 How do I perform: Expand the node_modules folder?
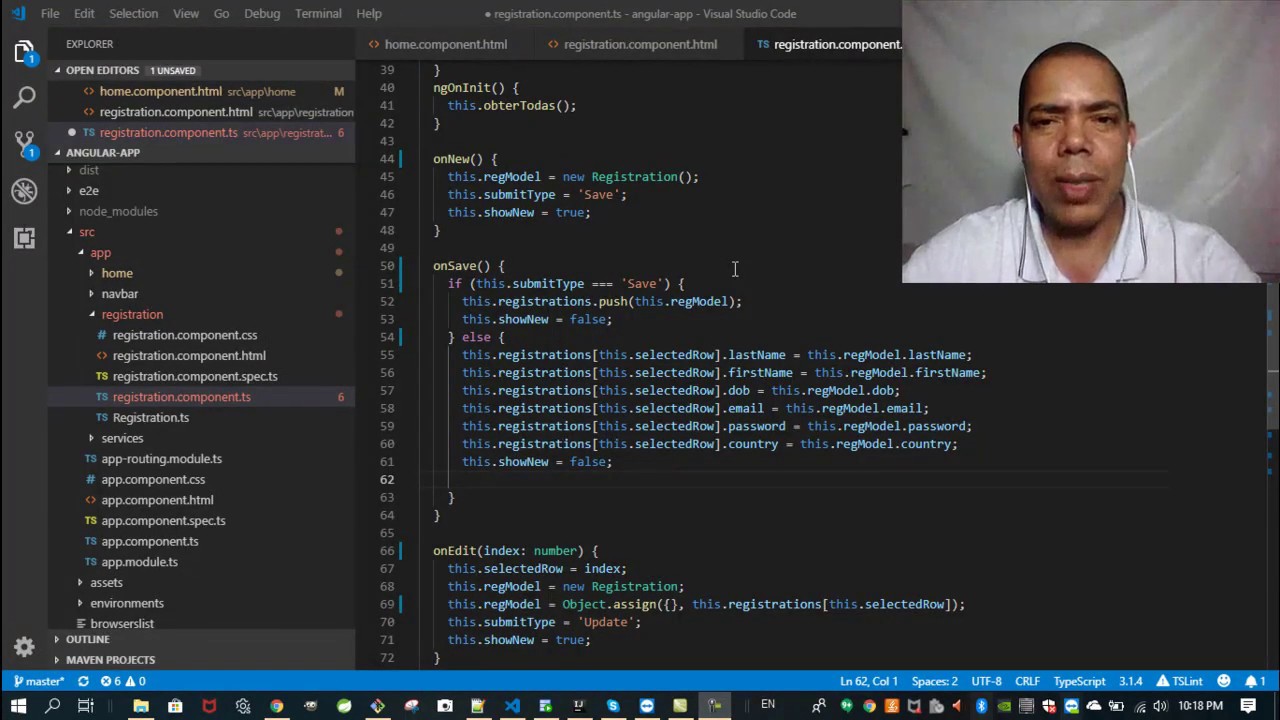tap(118, 211)
